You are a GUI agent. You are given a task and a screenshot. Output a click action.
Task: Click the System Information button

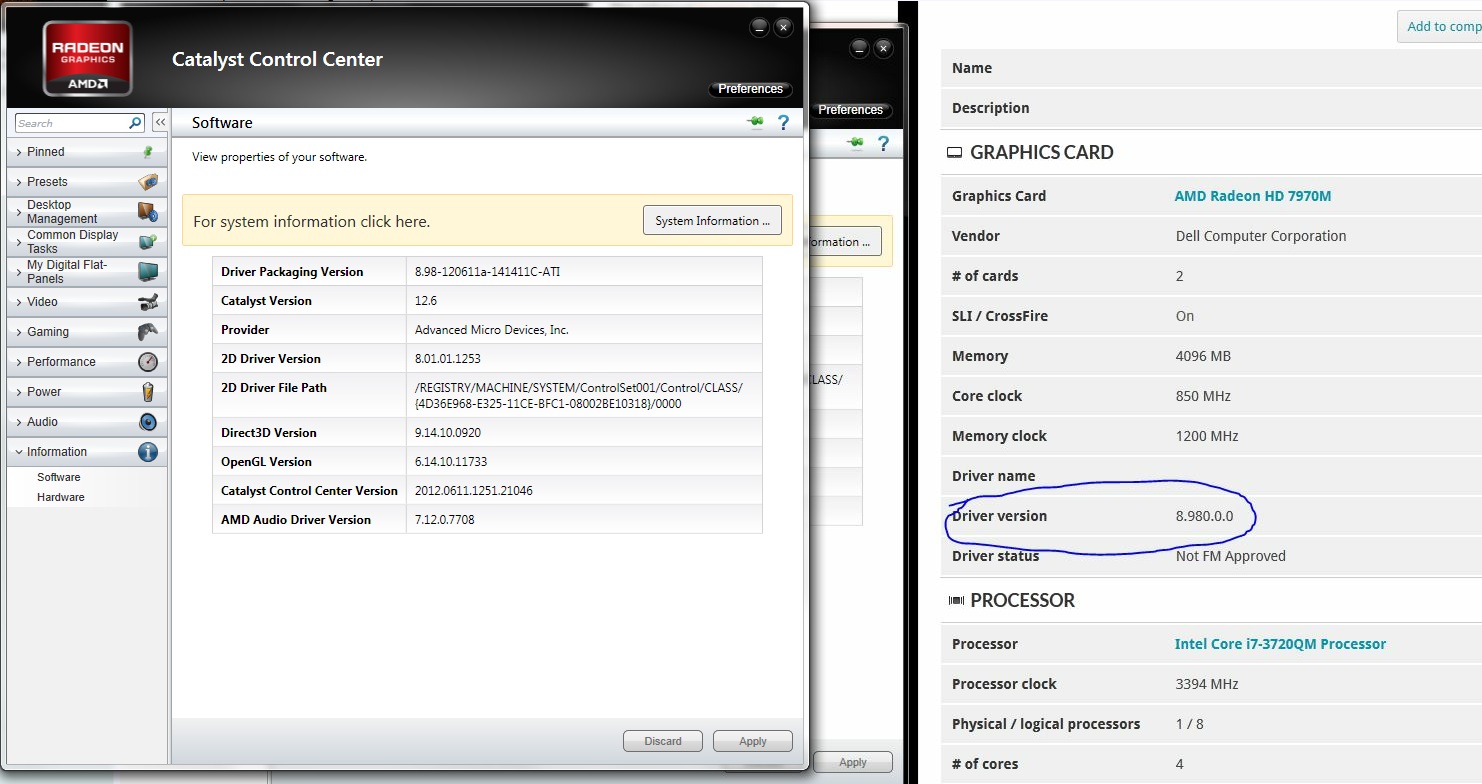[712, 221]
